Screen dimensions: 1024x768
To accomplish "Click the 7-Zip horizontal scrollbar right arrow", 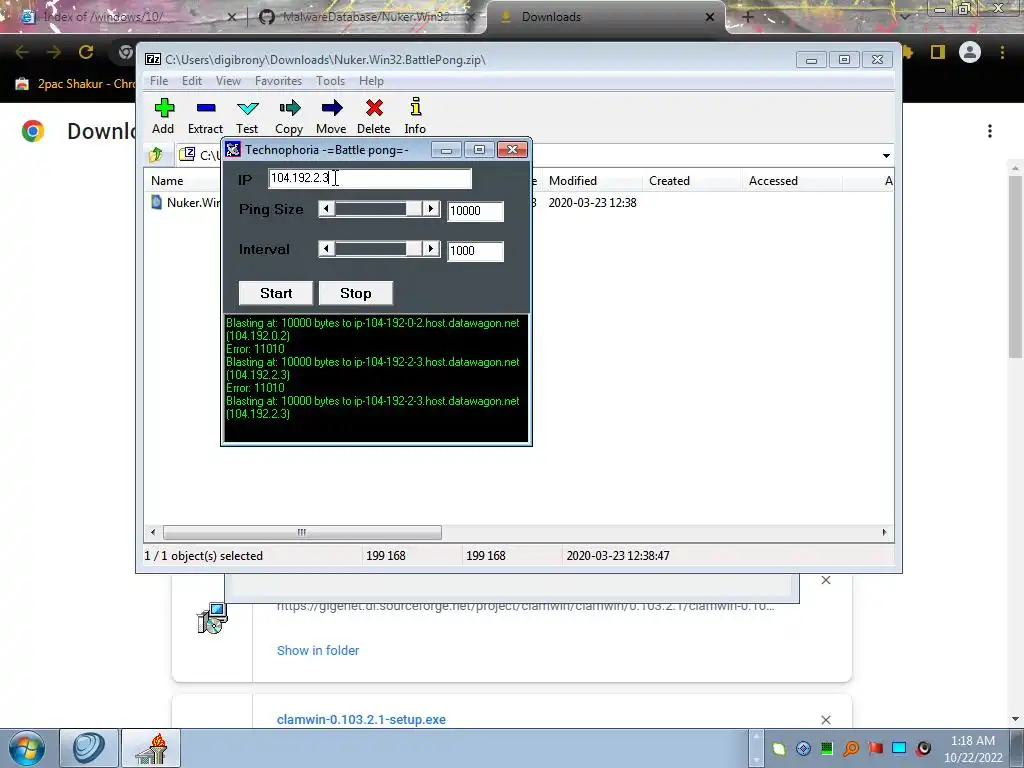I will [x=884, y=532].
